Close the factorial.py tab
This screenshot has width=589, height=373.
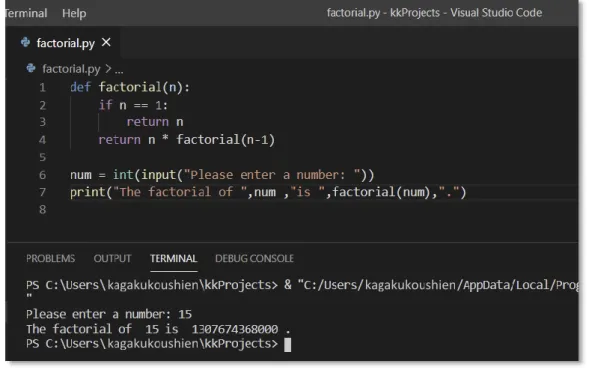pyautogui.click(x=106, y=42)
